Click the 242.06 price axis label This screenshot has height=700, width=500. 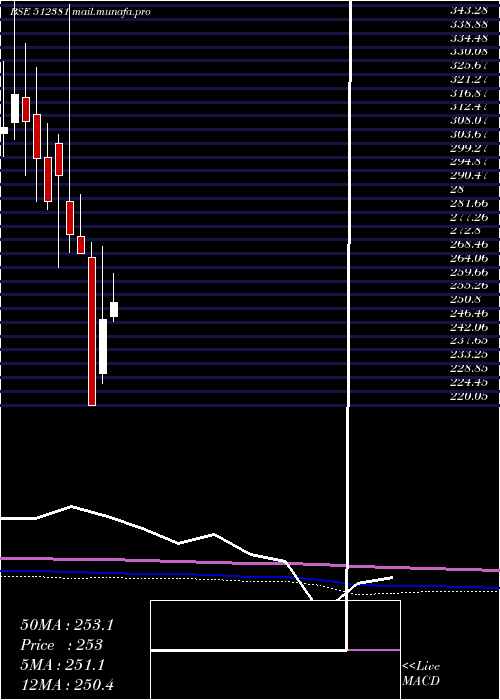point(469,327)
